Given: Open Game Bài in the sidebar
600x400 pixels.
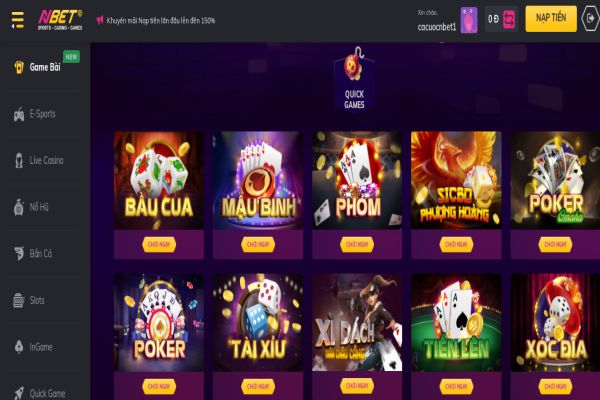Looking at the screenshot, I should coord(45,67).
